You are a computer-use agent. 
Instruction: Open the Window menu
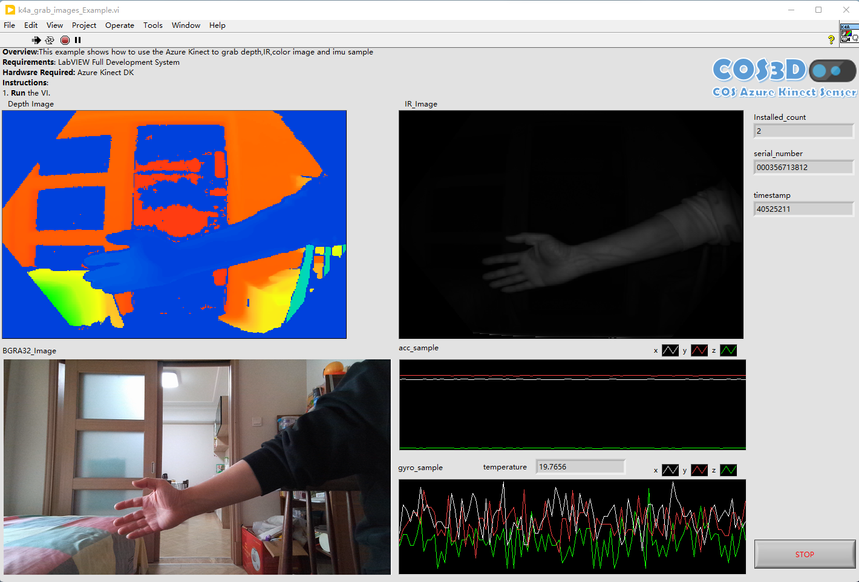[x=186, y=25]
